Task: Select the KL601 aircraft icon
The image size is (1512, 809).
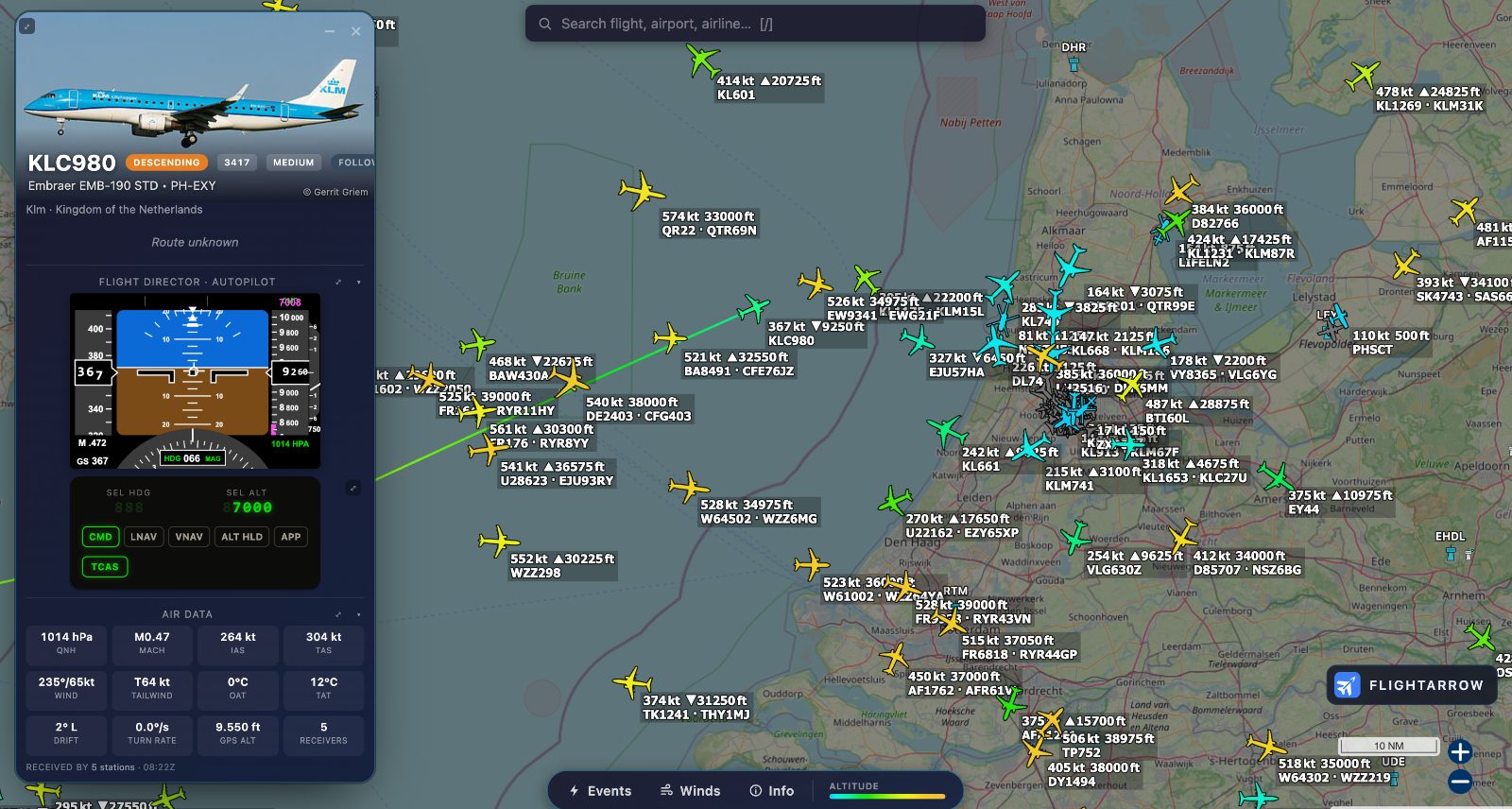Action: (702, 60)
